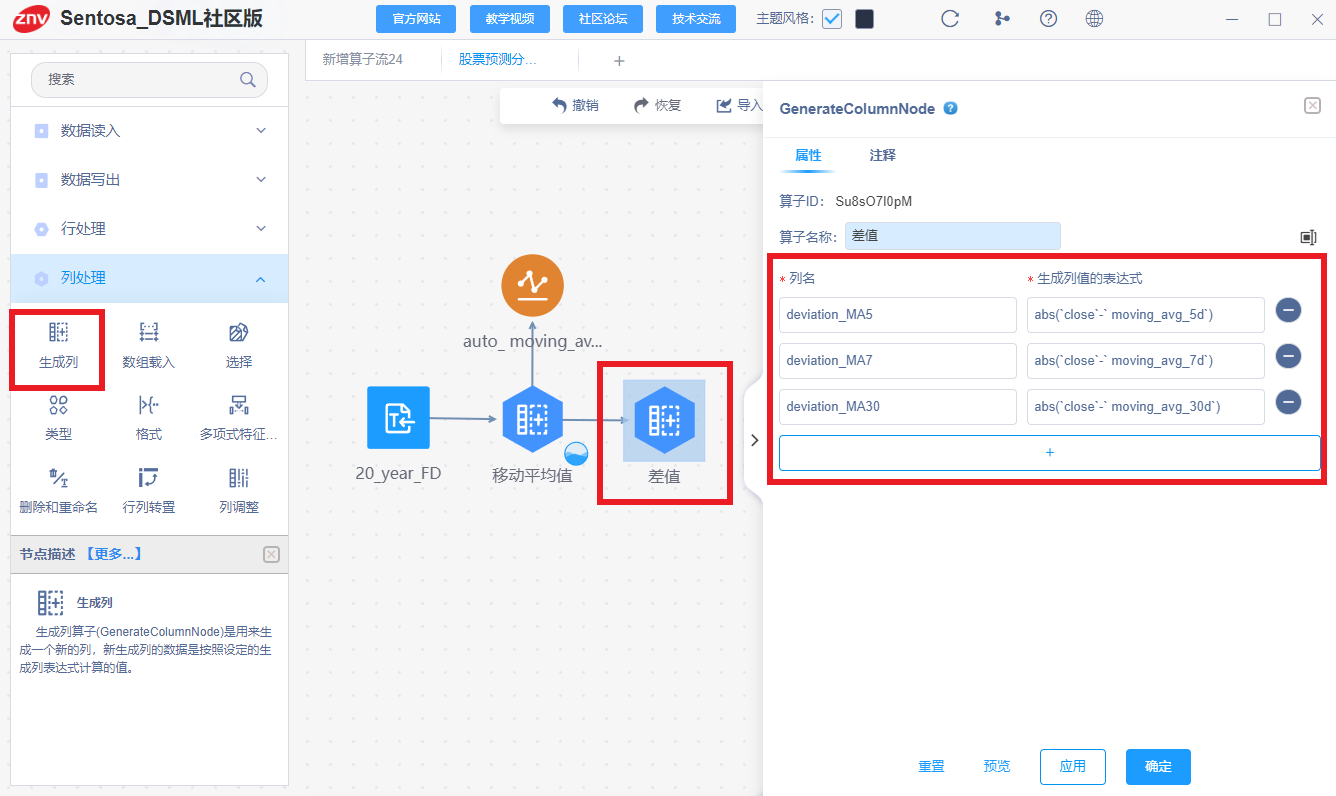Click the help icon beside GenerateColumnNode title
This screenshot has width=1336, height=796.
tap(951, 108)
